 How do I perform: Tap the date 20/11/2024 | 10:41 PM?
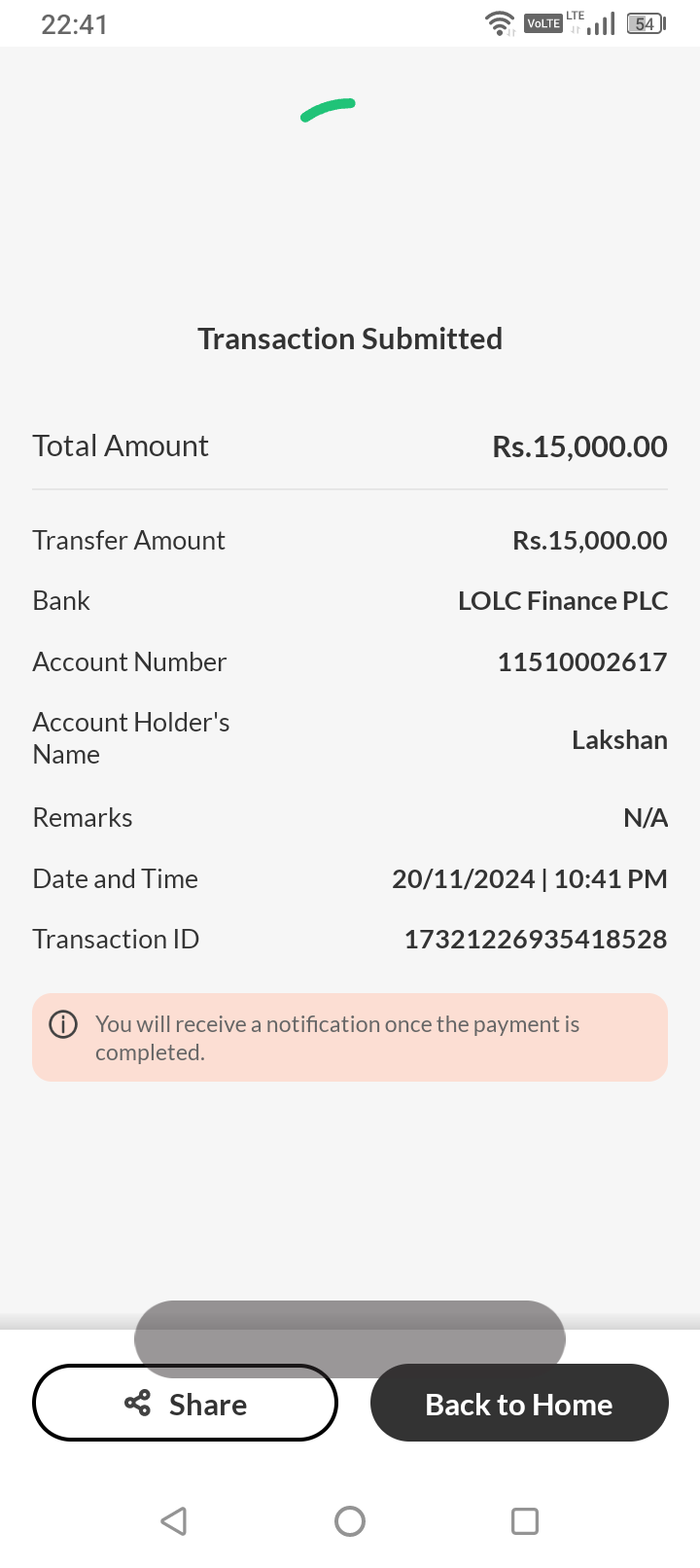530,878
